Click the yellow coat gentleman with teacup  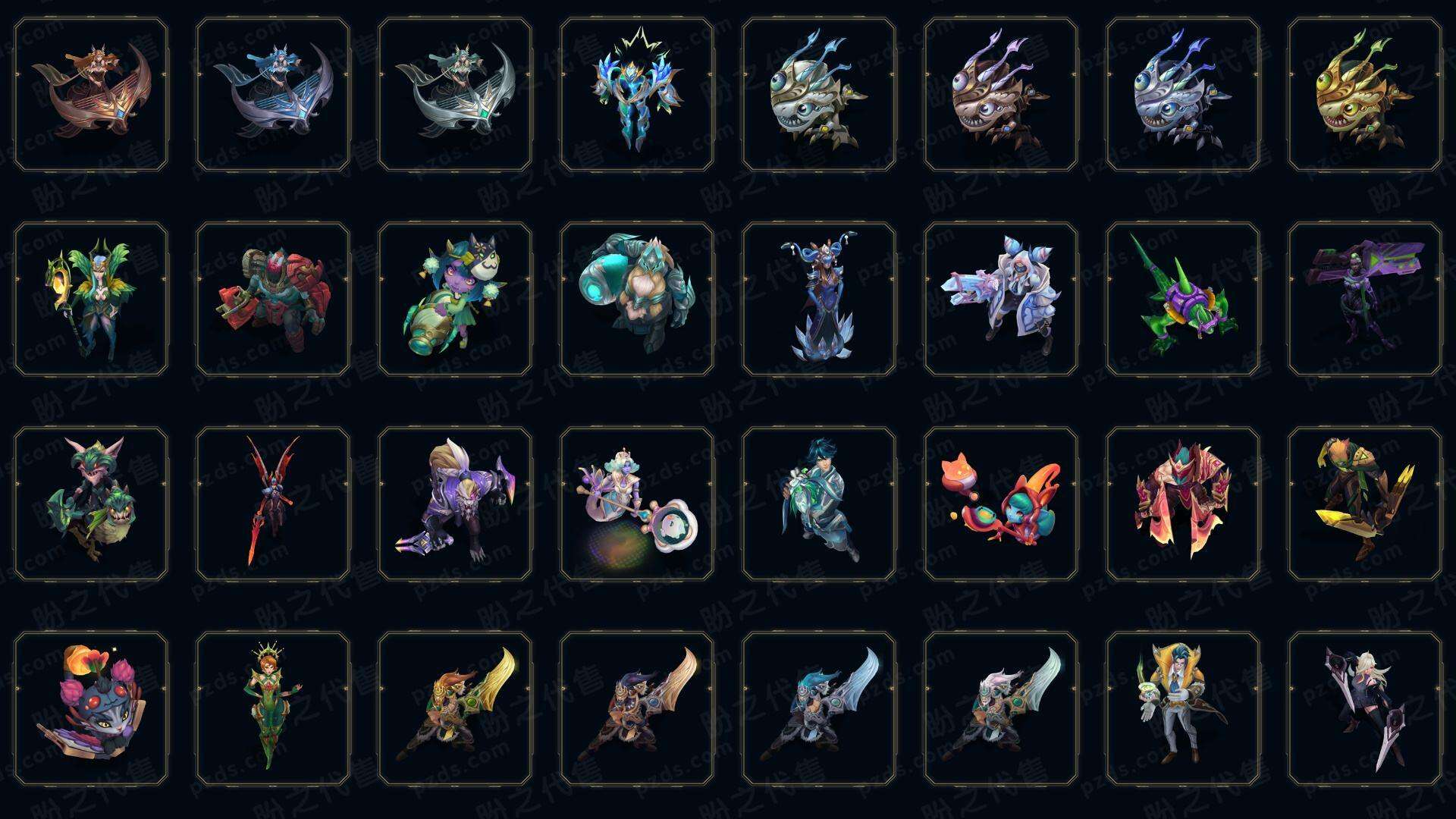pos(1183,708)
